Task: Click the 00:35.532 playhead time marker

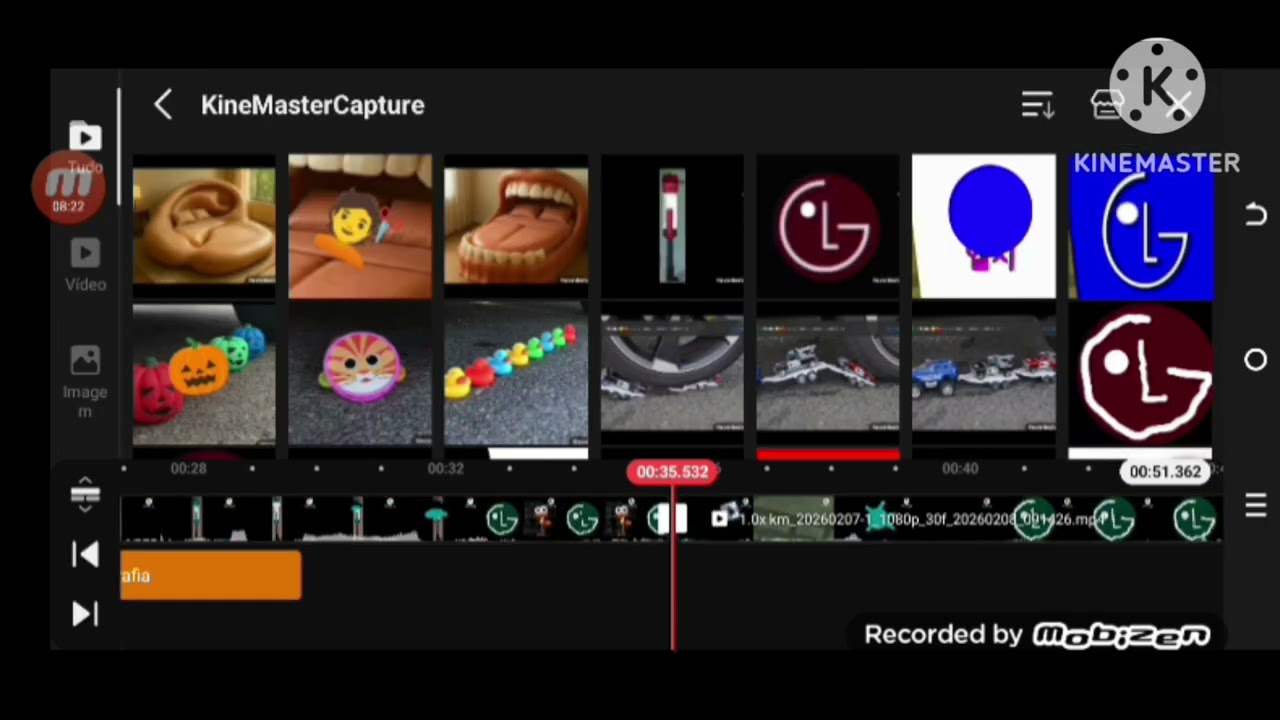Action: point(672,471)
